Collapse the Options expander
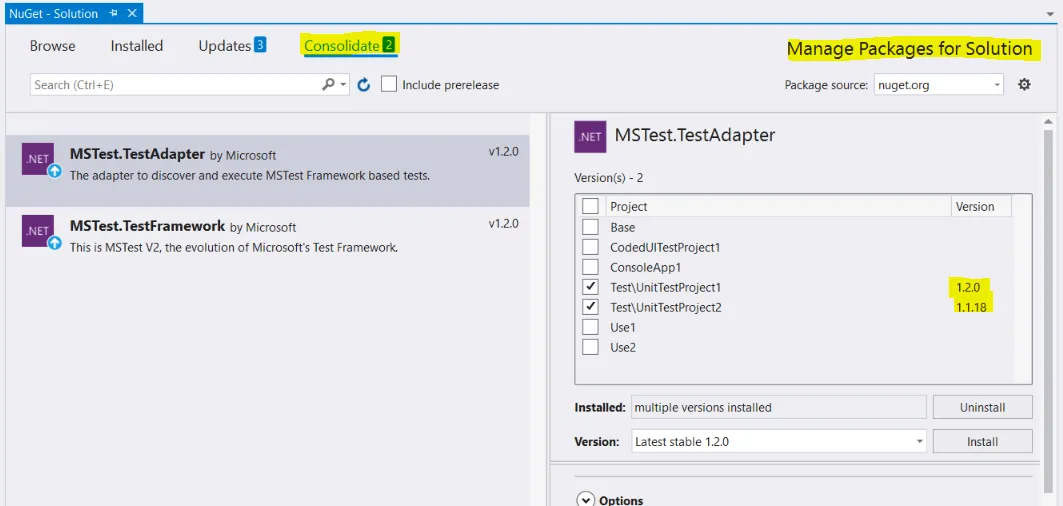 (x=585, y=501)
